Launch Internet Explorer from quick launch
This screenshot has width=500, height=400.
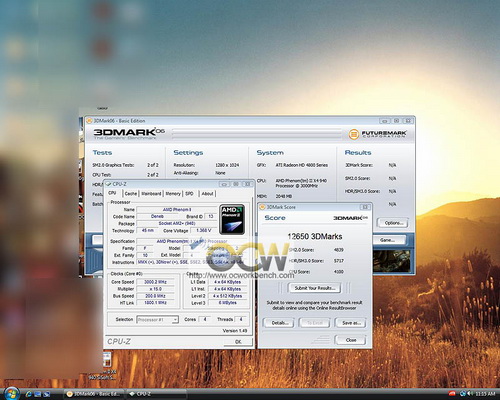[29, 394]
